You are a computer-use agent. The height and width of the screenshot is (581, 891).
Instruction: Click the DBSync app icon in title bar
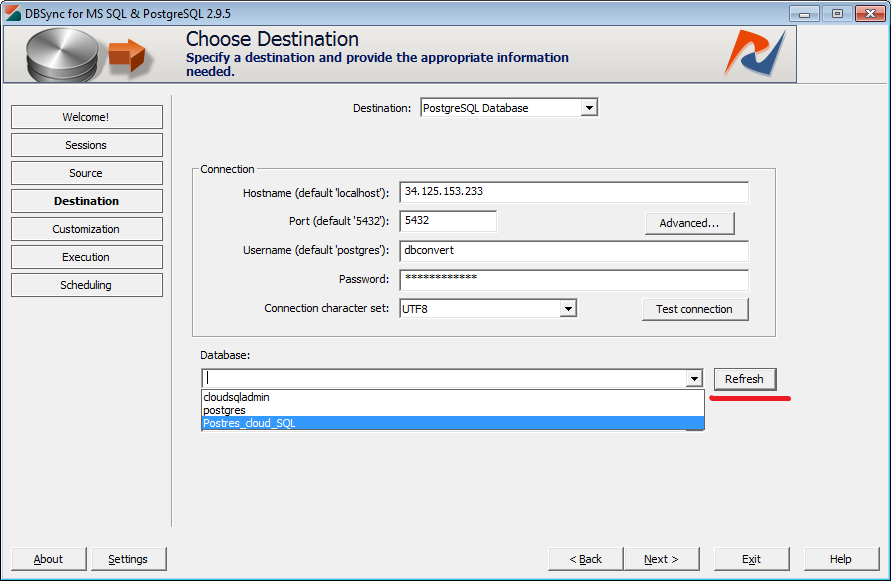pos(13,13)
